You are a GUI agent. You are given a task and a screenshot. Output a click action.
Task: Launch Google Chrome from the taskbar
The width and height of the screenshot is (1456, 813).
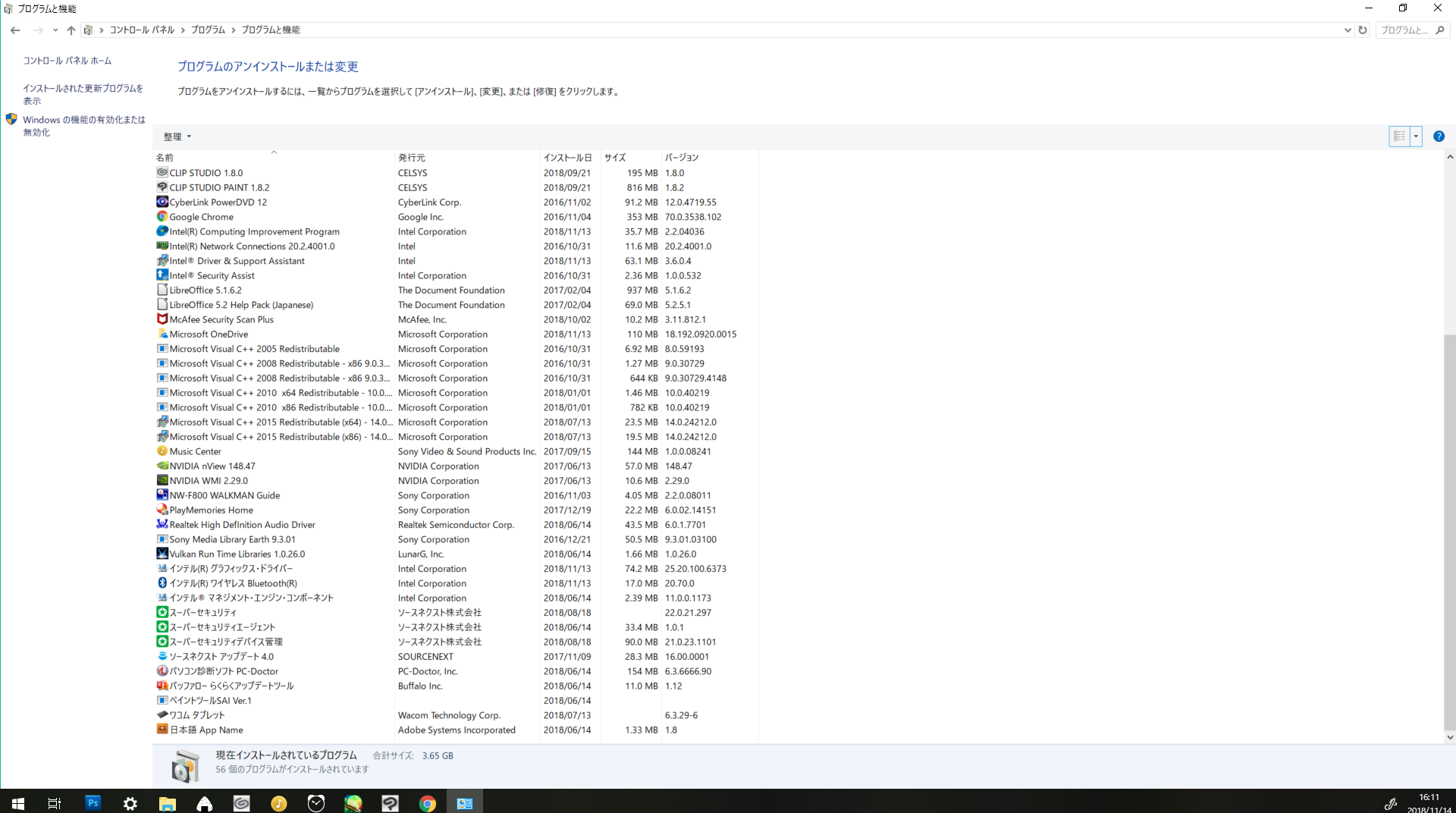(428, 802)
